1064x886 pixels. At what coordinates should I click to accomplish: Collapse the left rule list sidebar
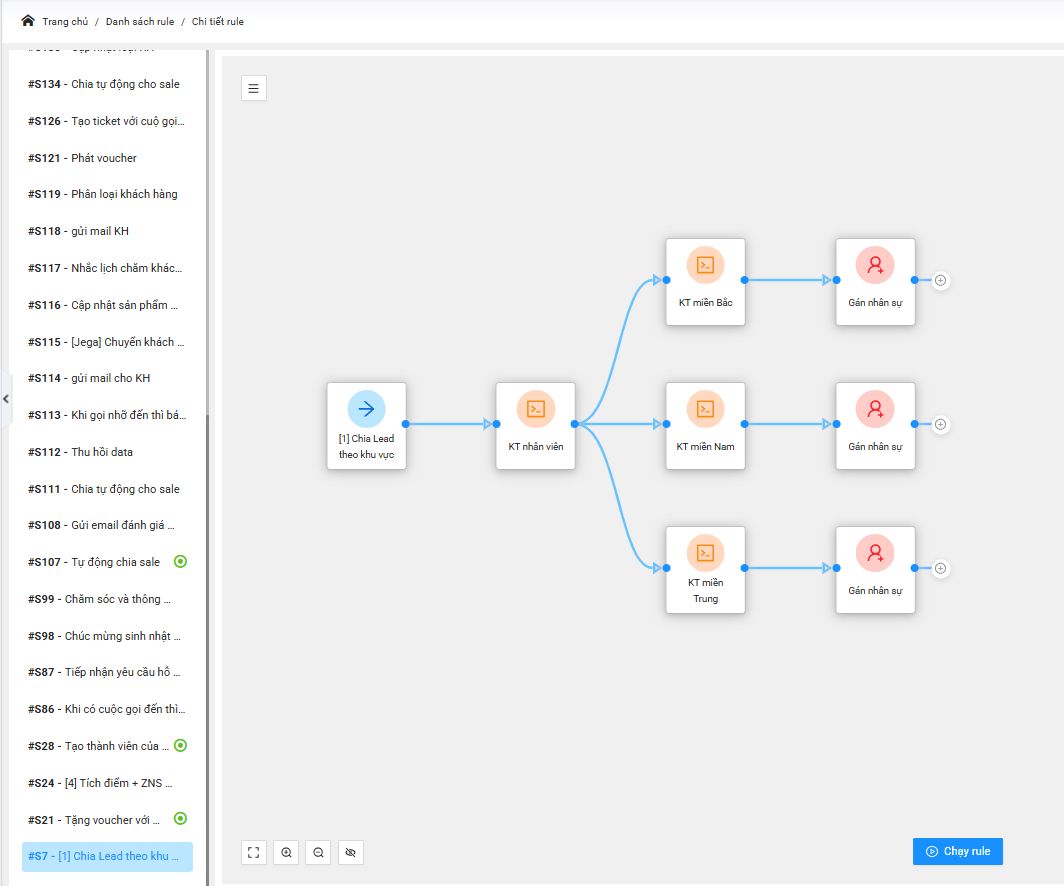coord(6,399)
